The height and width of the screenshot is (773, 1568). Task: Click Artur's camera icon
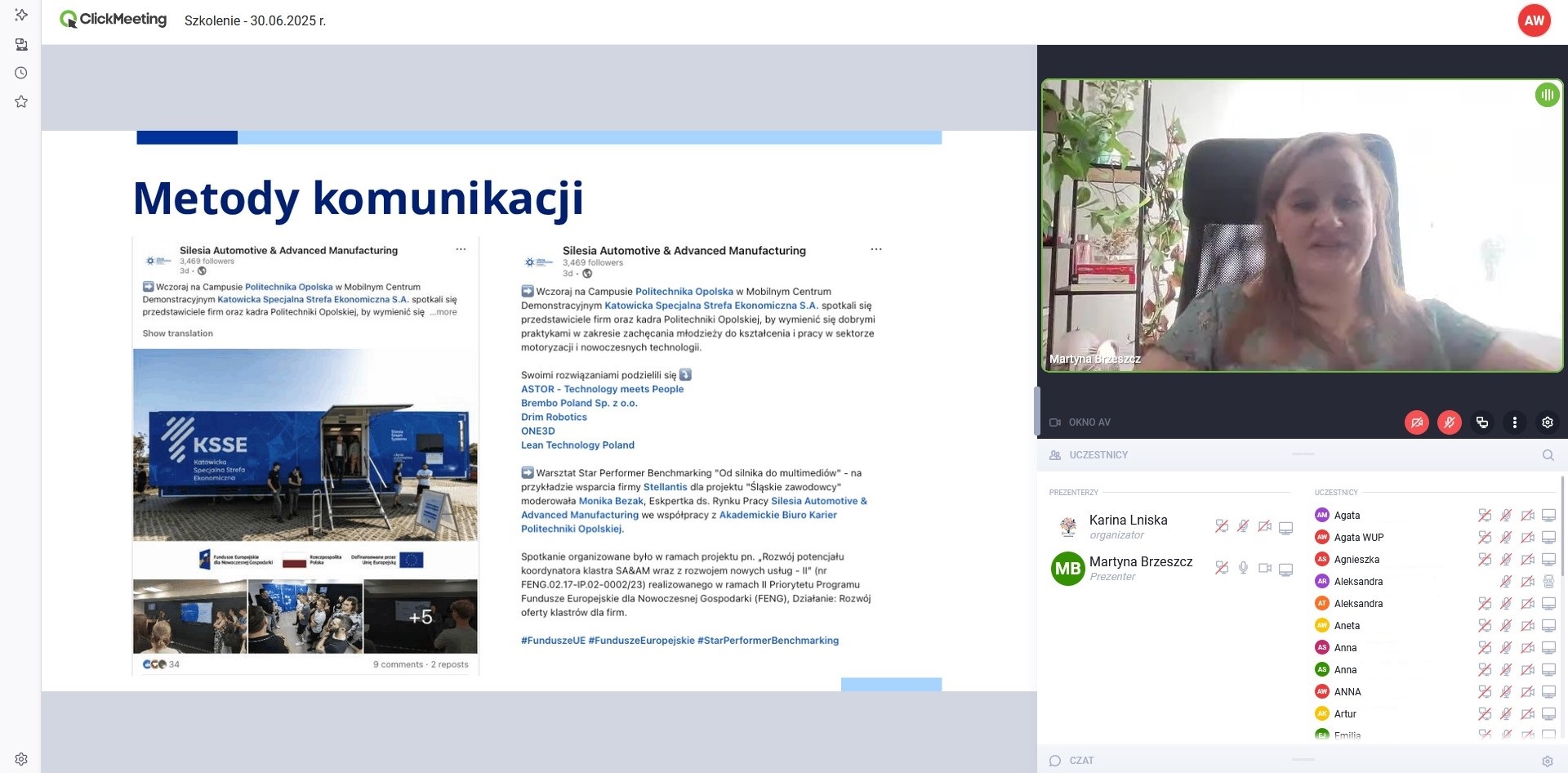pyautogui.click(x=1527, y=714)
